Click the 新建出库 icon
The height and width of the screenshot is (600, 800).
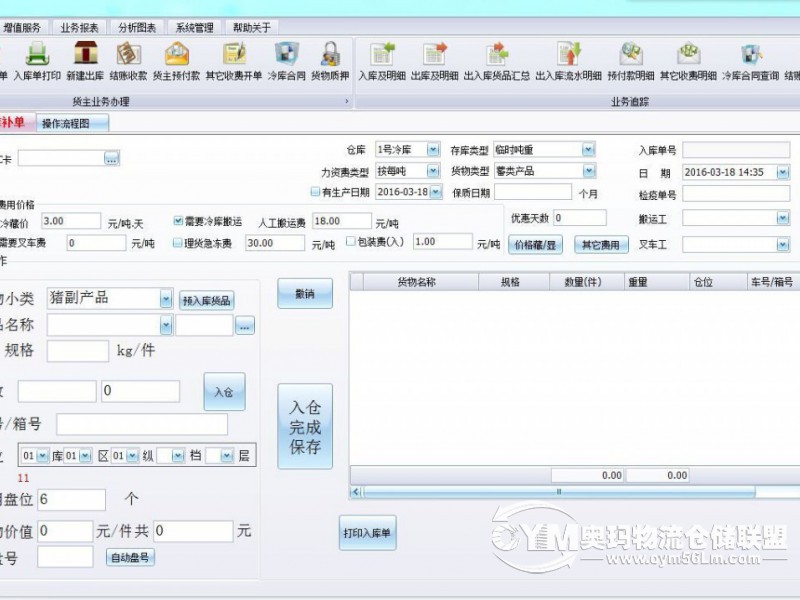point(85,61)
